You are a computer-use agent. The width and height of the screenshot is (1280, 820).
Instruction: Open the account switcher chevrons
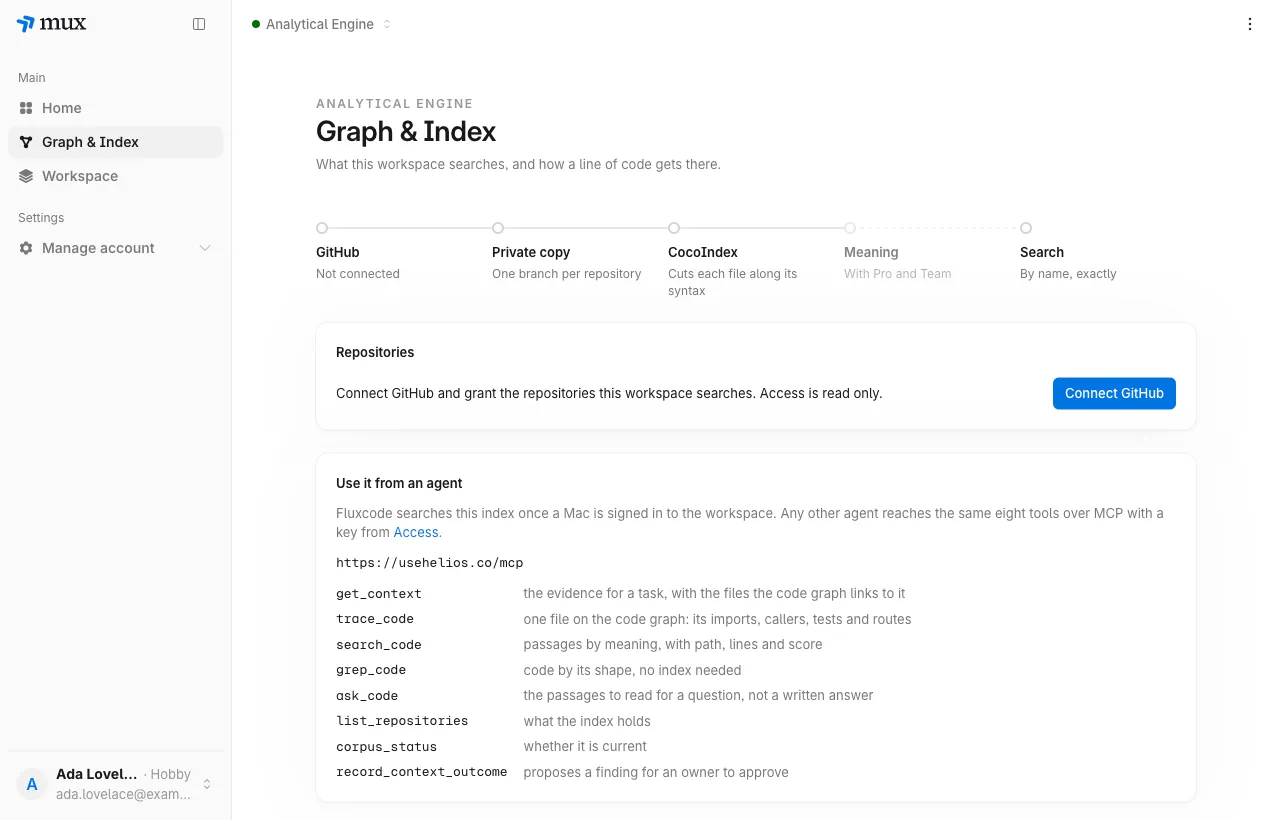[207, 784]
